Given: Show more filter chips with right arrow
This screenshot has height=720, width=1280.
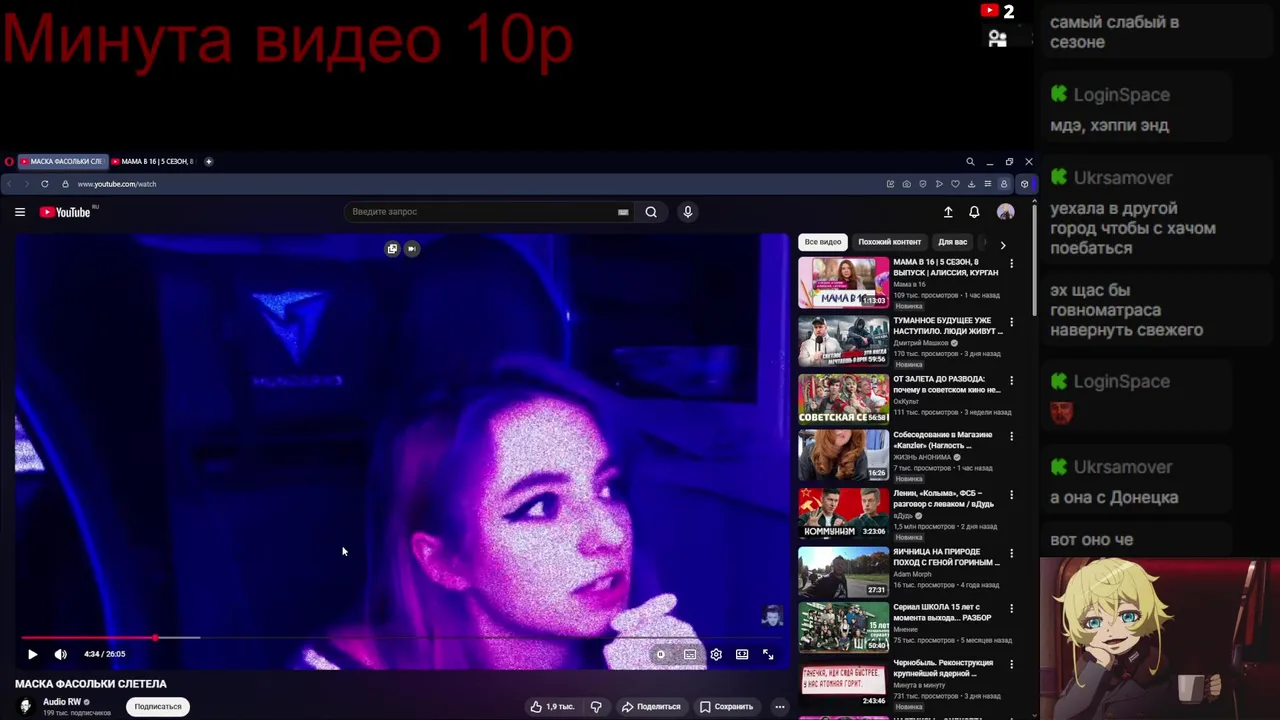Looking at the screenshot, I should pyautogui.click(x=1003, y=243).
